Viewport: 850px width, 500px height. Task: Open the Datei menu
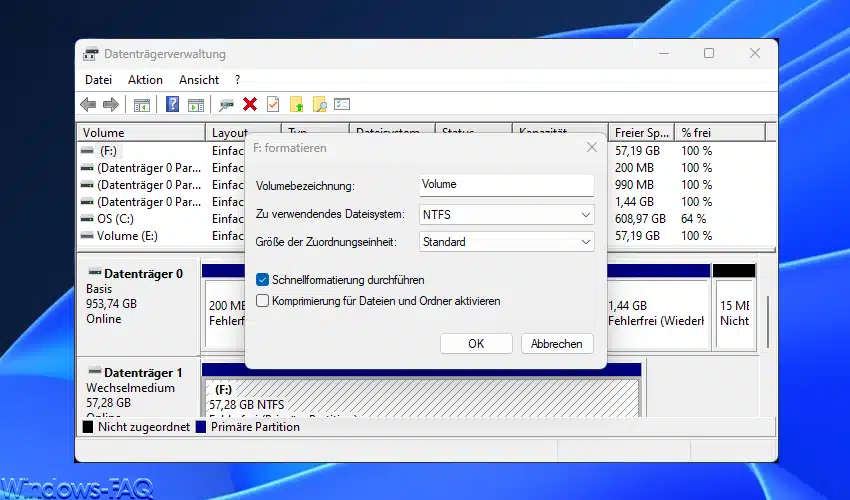tap(98, 80)
